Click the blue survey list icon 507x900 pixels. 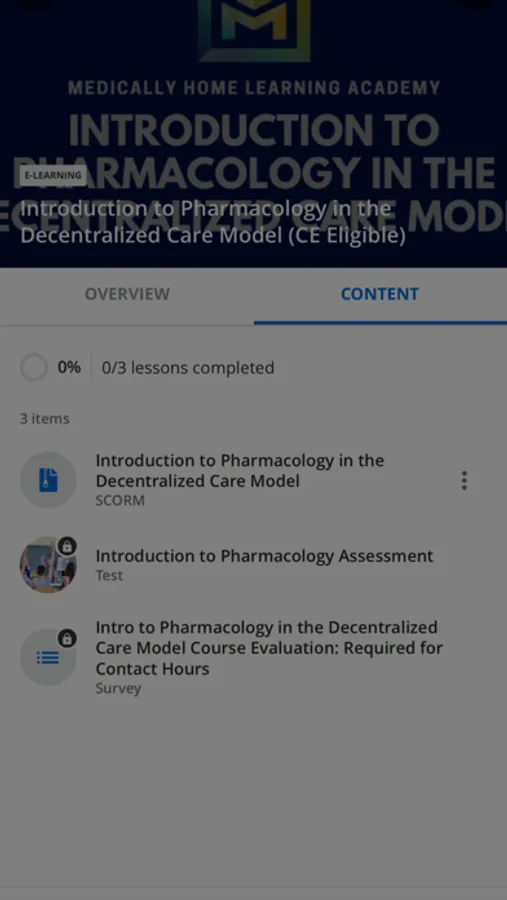coord(48,657)
